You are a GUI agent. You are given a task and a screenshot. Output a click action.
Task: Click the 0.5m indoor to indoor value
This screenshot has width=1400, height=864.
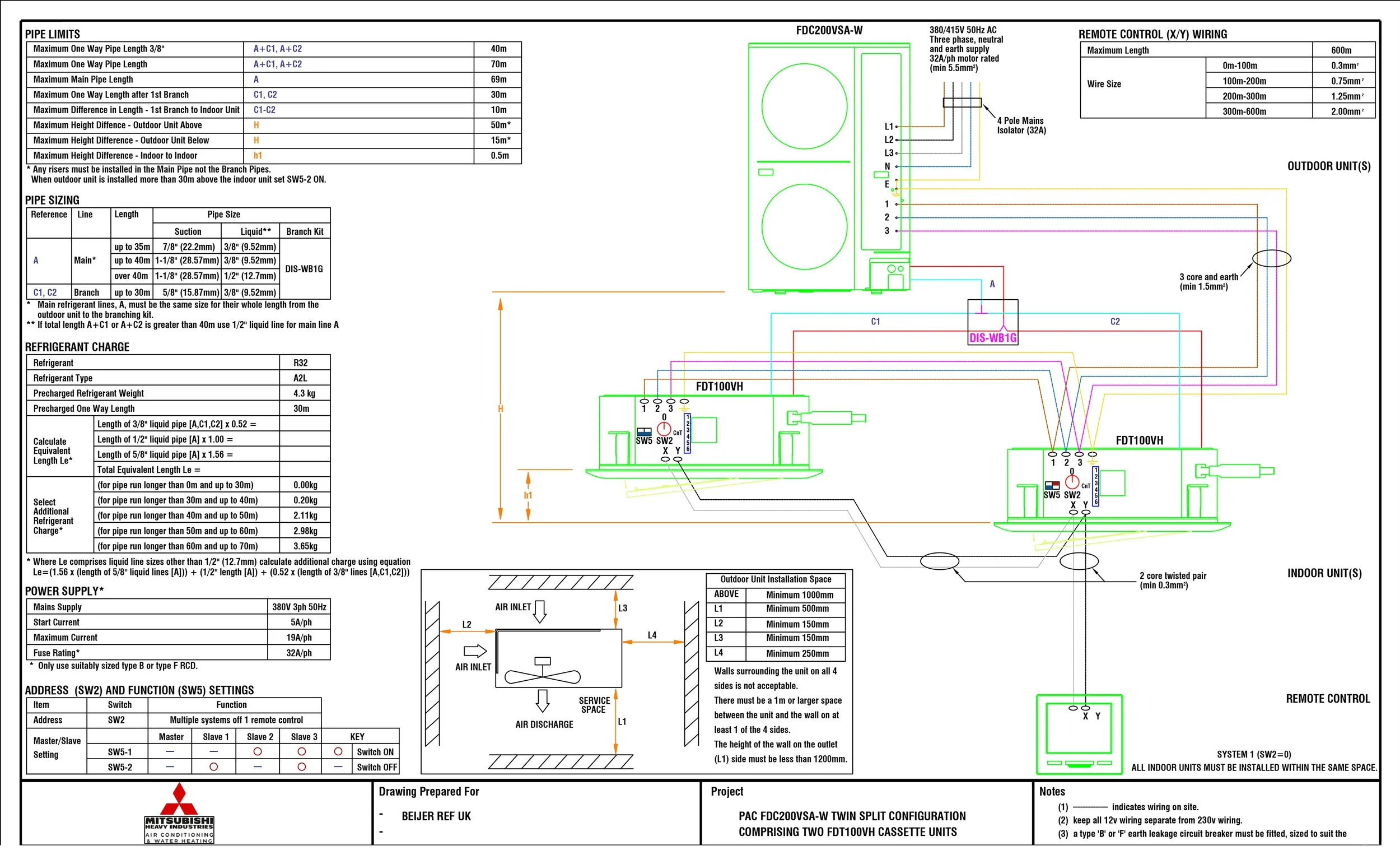tap(499, 155)
